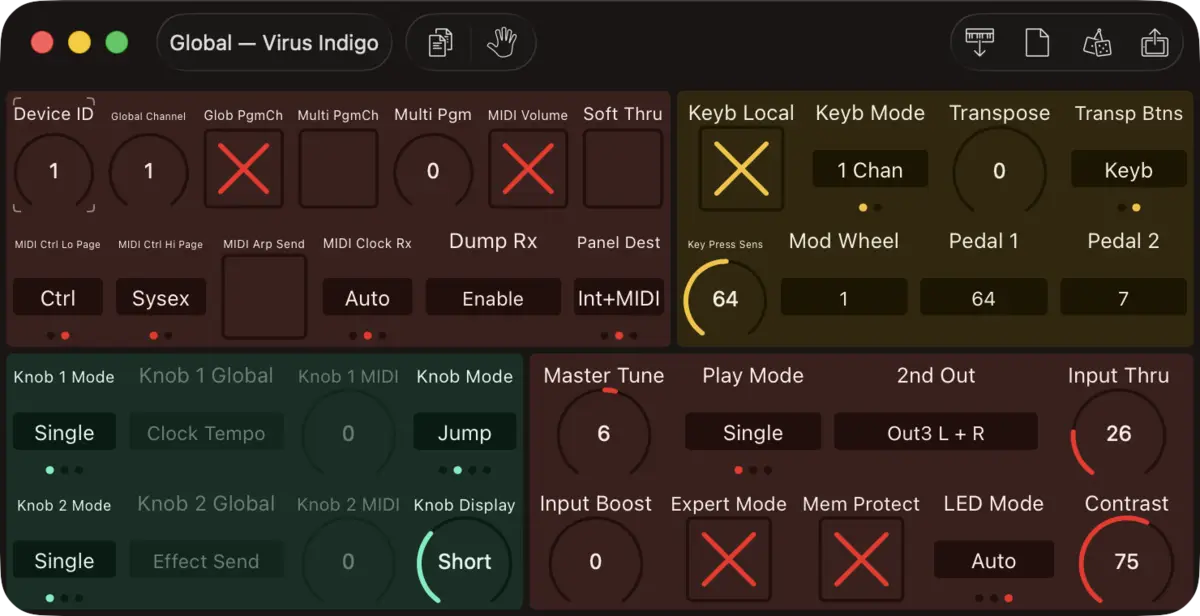The height and width of the screenshot is (616, 1200).
Task: Click the Mod Wheel value field
Action: pyautogui.click(x=844, y=297)
